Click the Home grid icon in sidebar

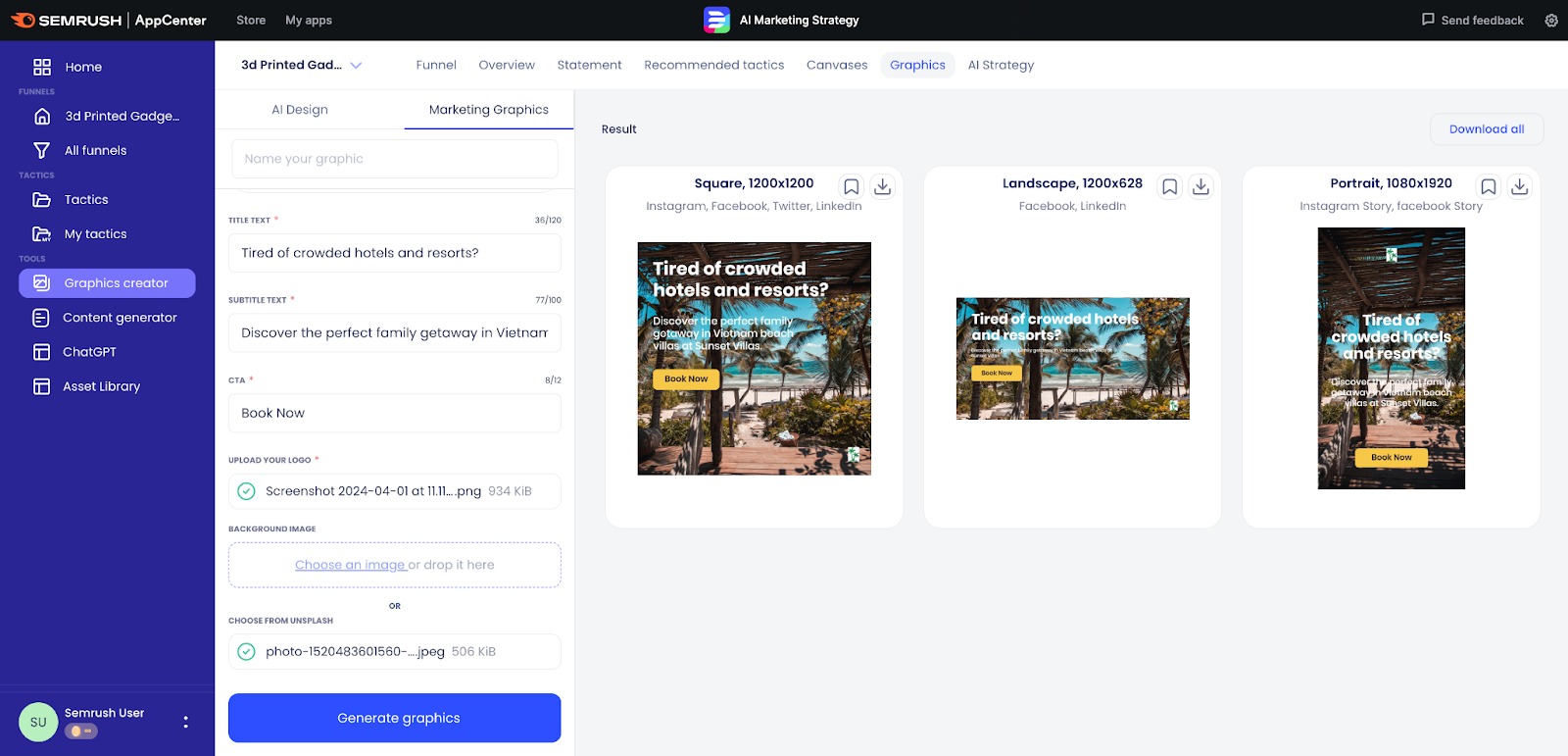click(42, 67)
